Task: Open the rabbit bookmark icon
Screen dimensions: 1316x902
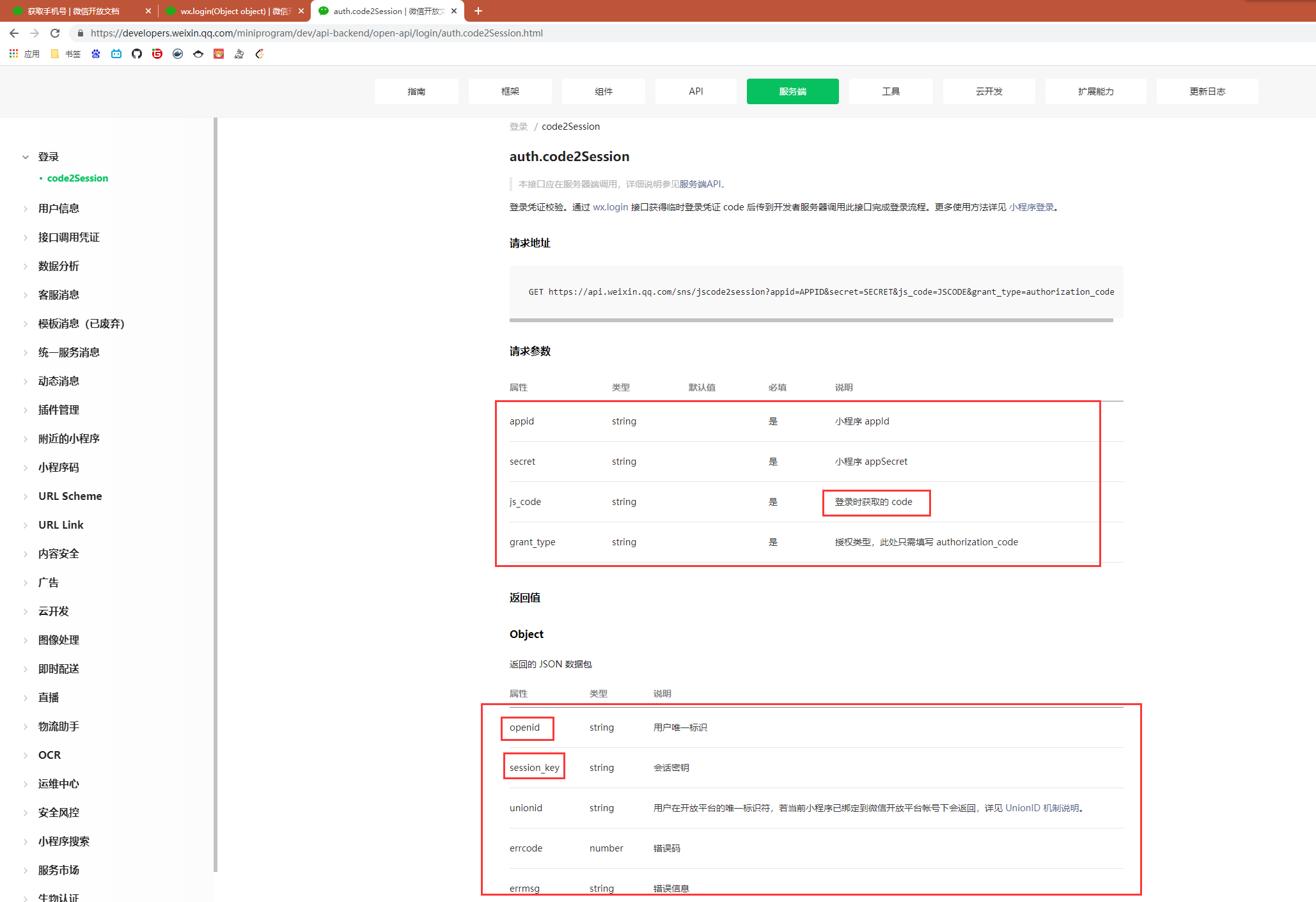Action: (239, 54)
